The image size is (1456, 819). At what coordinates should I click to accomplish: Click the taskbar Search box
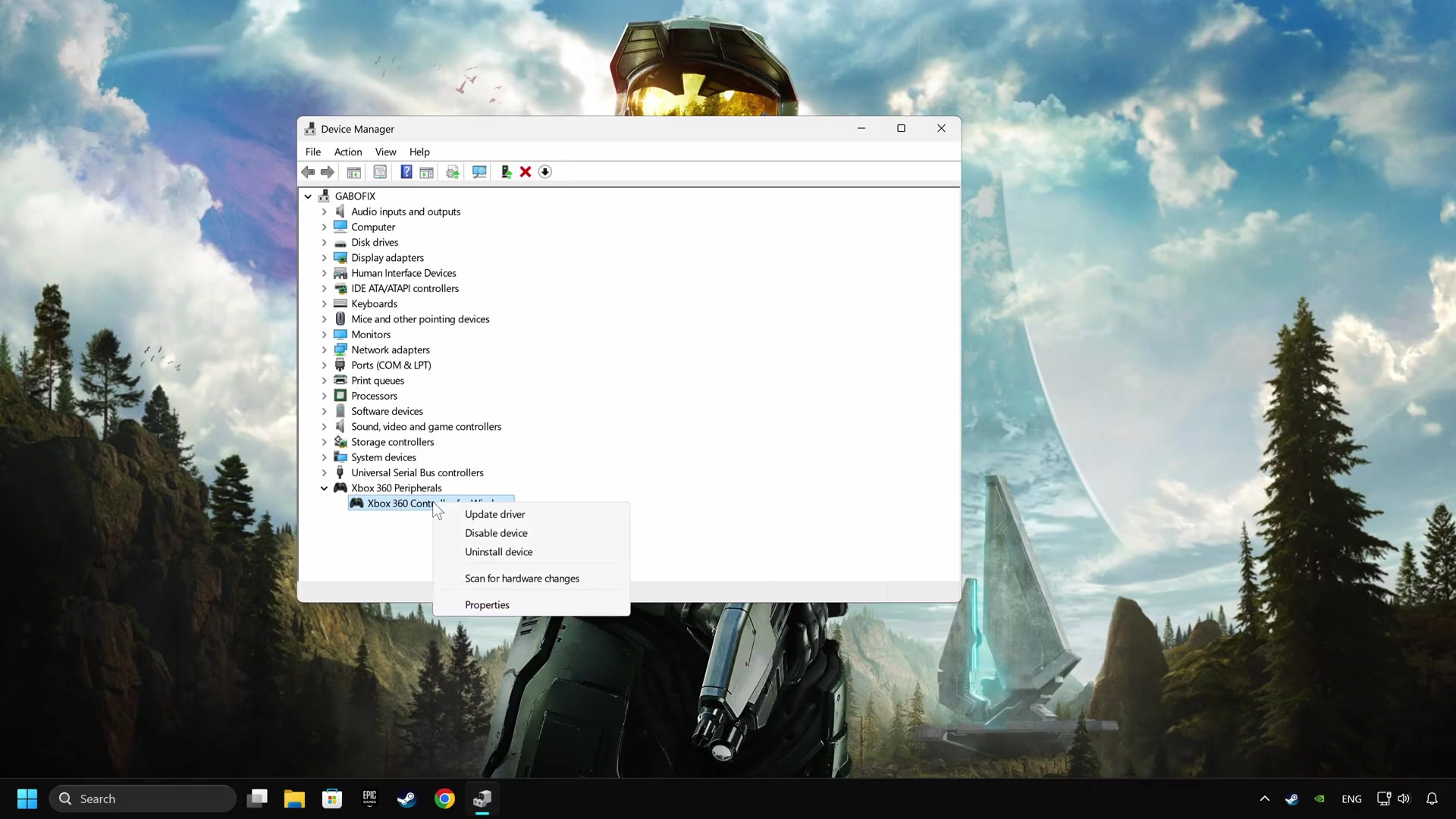tap(143, 799)
